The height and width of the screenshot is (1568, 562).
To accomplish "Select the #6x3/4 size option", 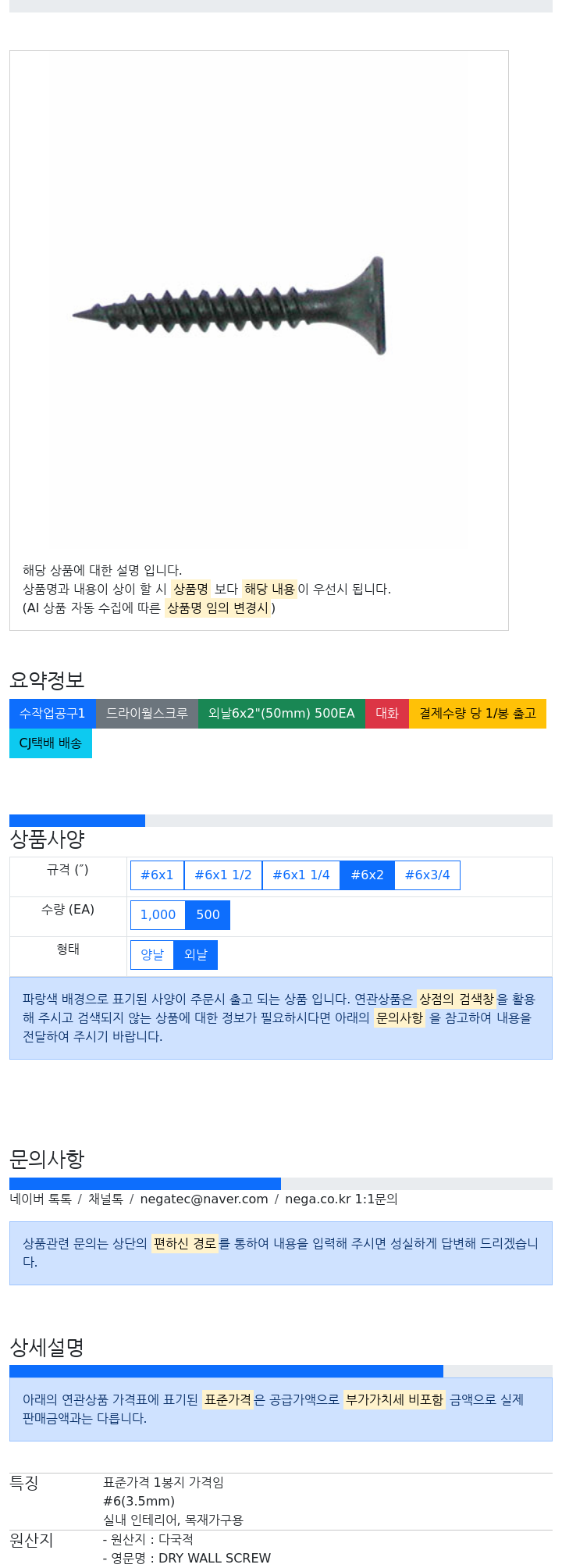I will (428, 875).
